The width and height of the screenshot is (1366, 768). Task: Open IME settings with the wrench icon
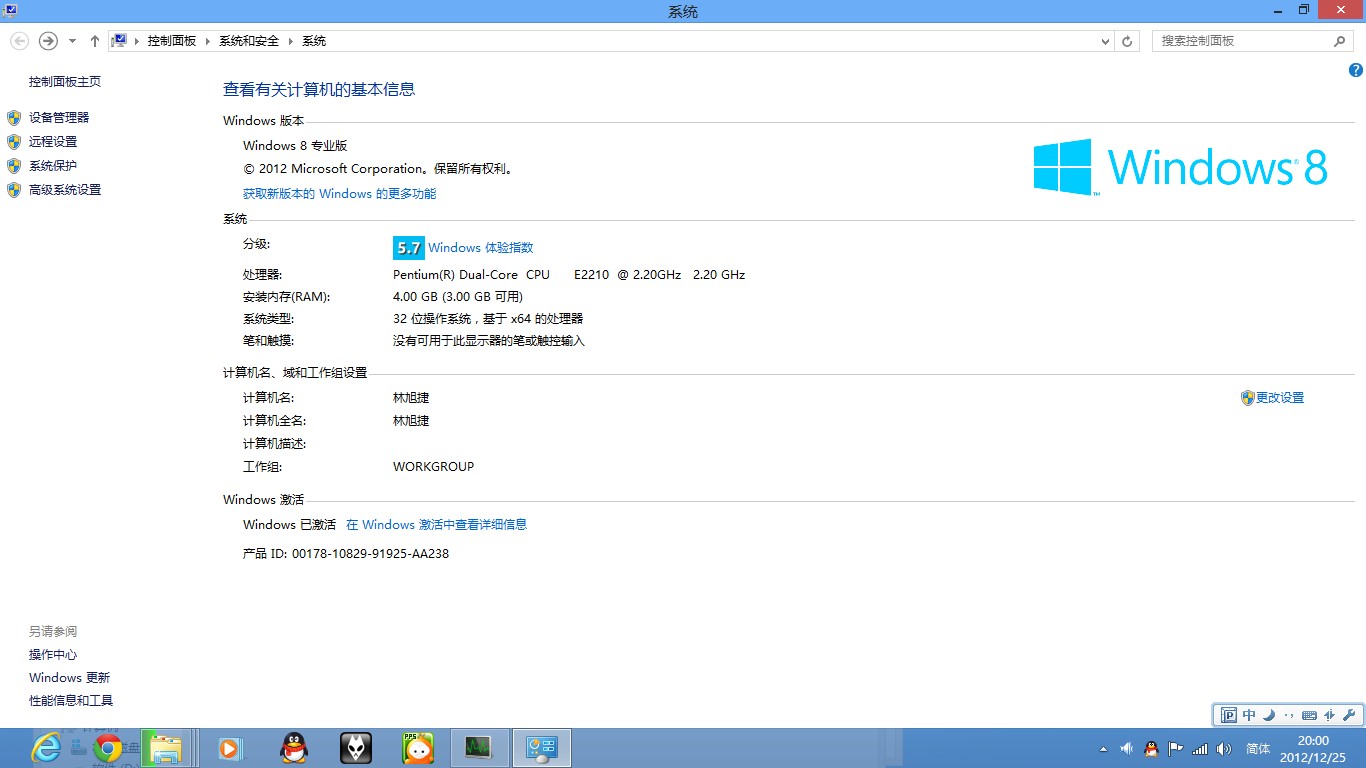point(1348,716)
